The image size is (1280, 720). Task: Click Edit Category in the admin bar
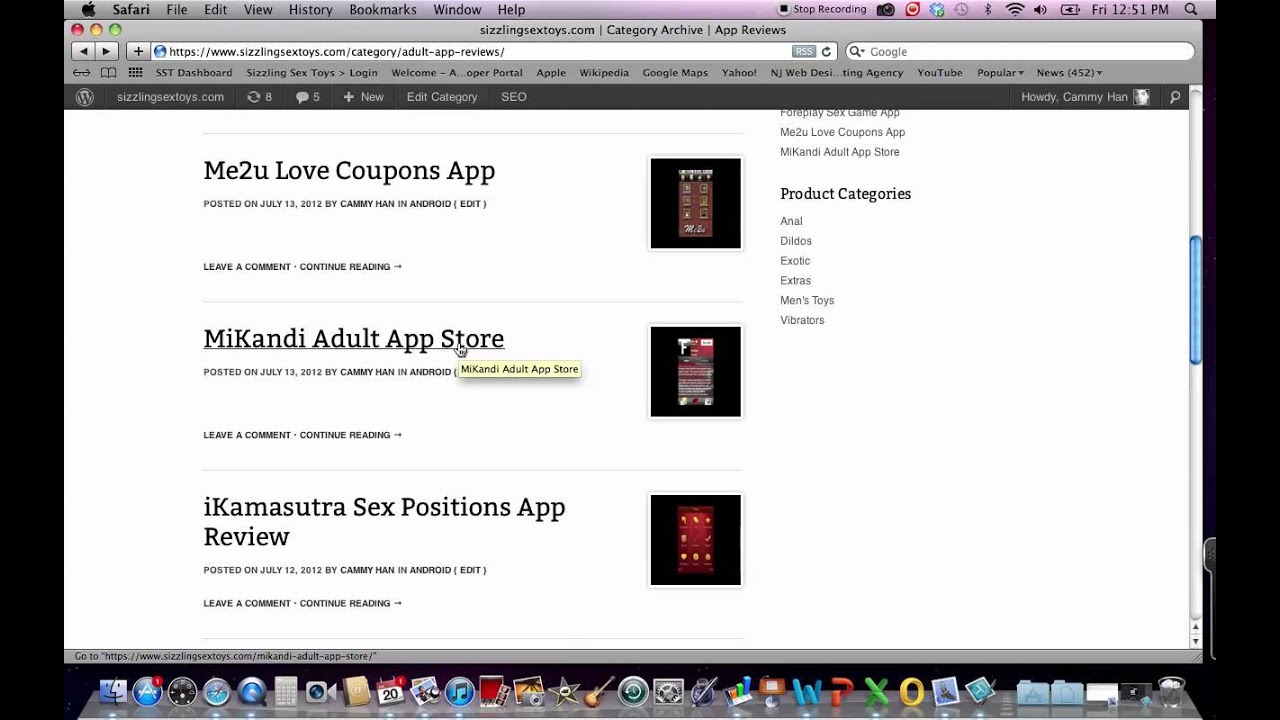[x=442, y=97]
